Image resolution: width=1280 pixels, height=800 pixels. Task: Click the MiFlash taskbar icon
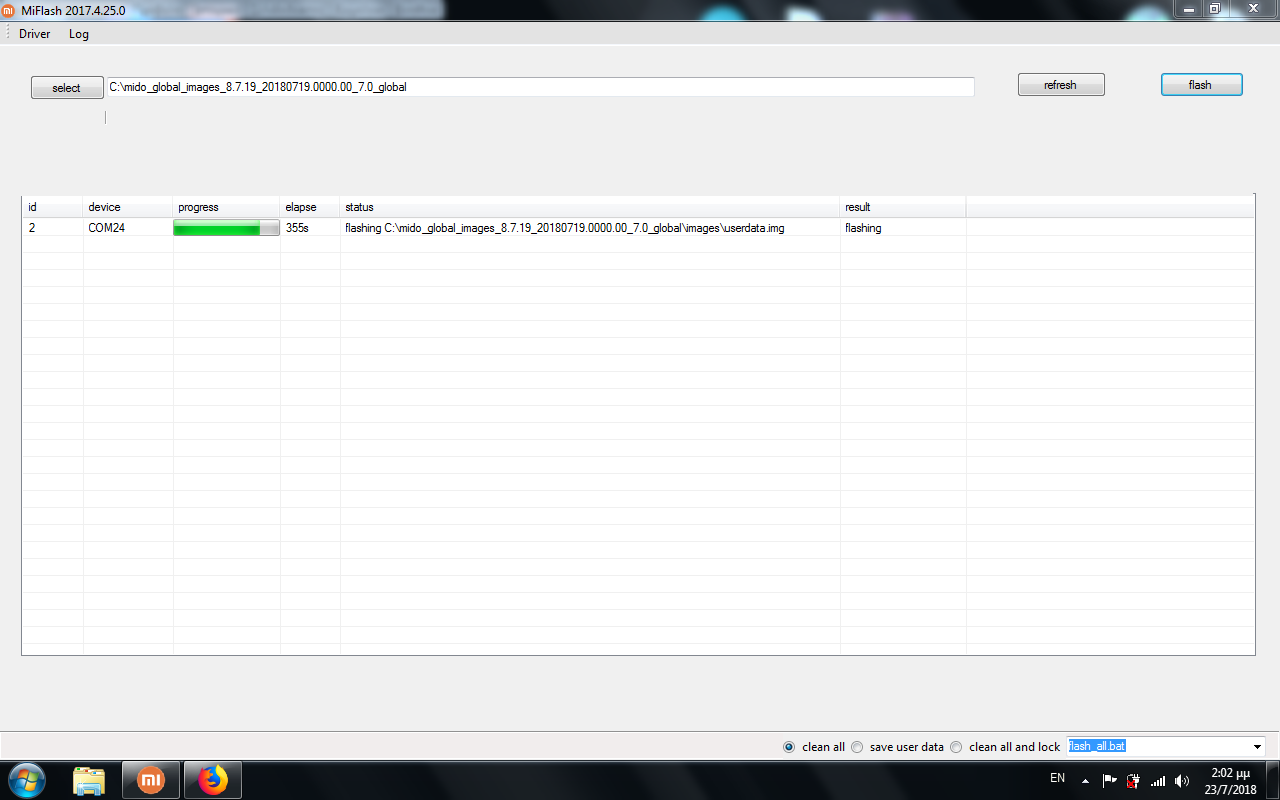coord(151,780)
